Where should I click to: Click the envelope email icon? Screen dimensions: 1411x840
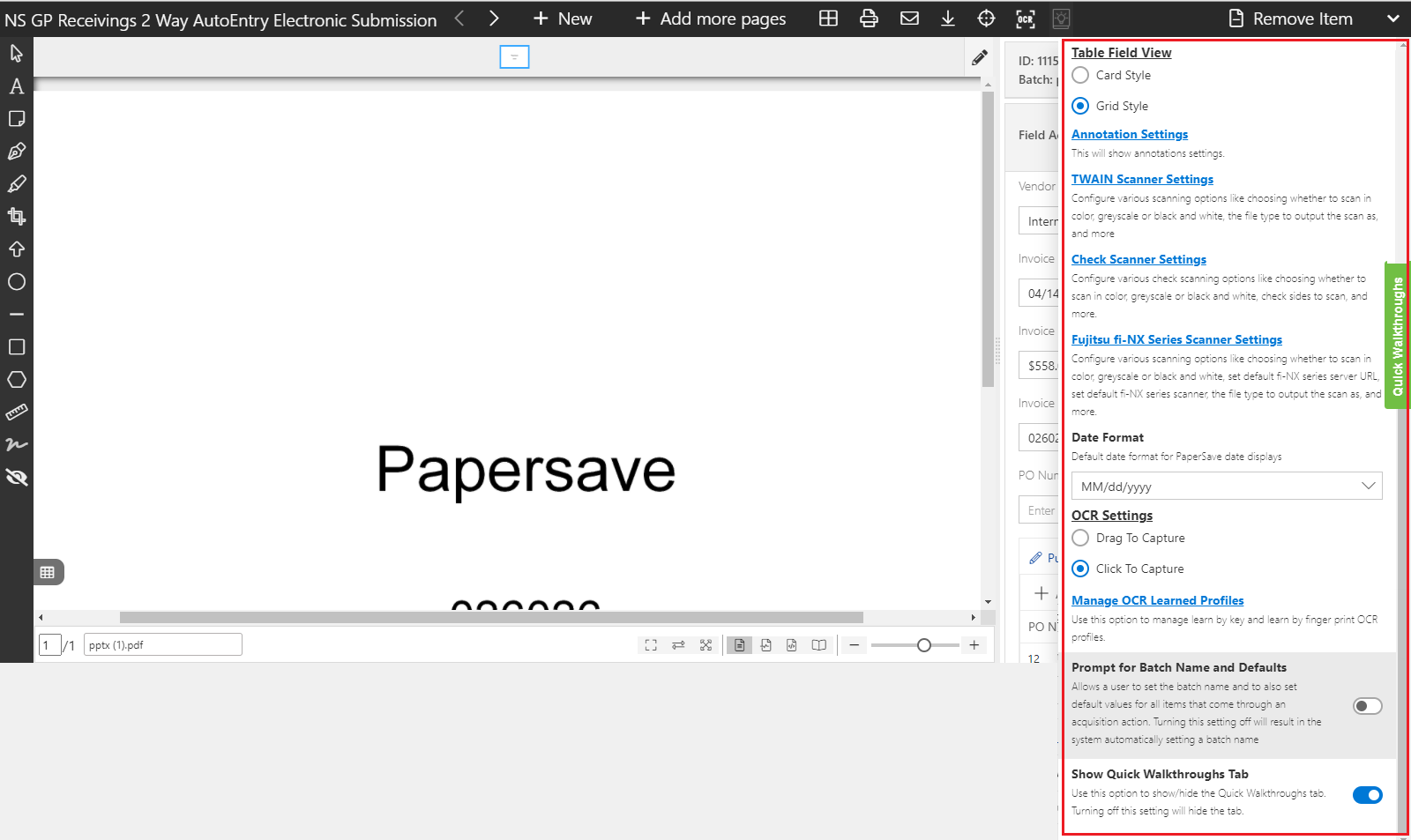[x=909, y=19]
